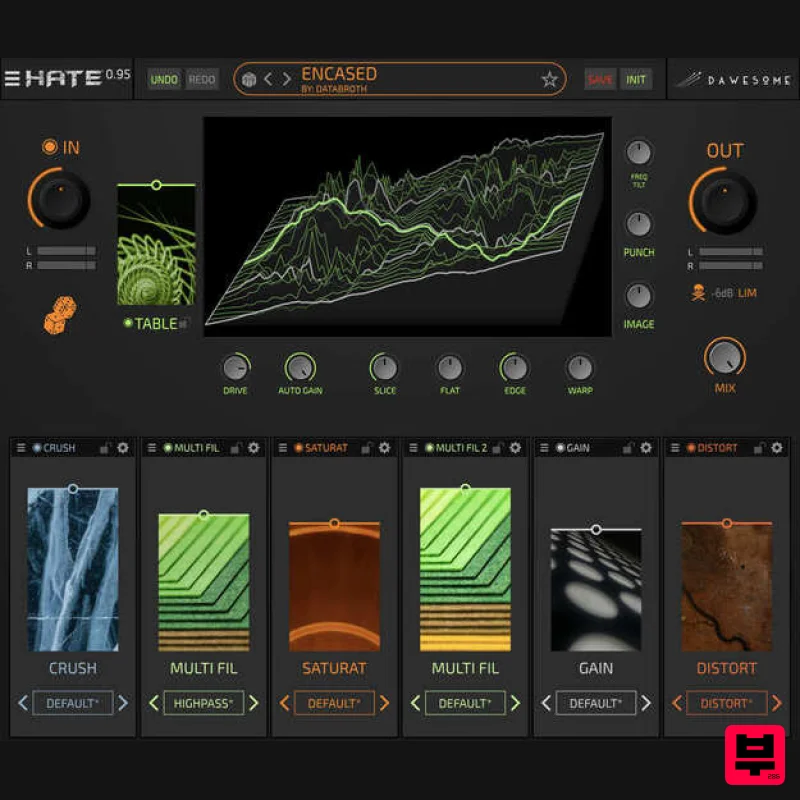Click the Dawesome logo

[x=735, y=78]
